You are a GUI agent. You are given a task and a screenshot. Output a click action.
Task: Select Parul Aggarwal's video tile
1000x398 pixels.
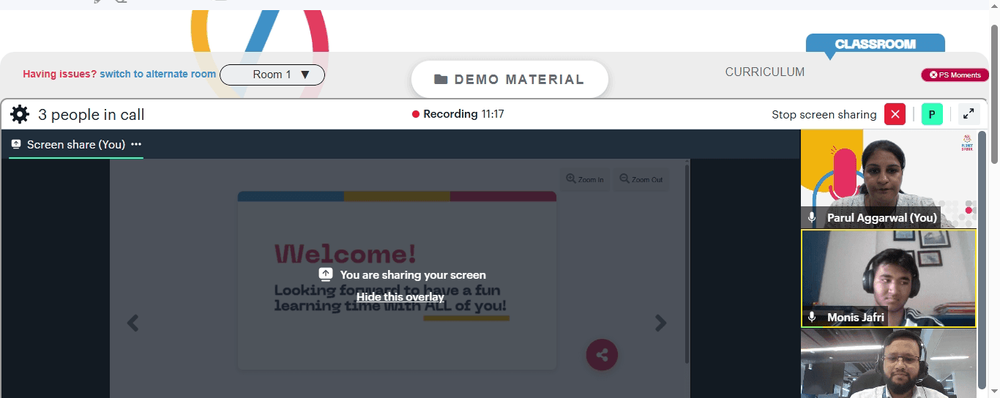(888, 179)
